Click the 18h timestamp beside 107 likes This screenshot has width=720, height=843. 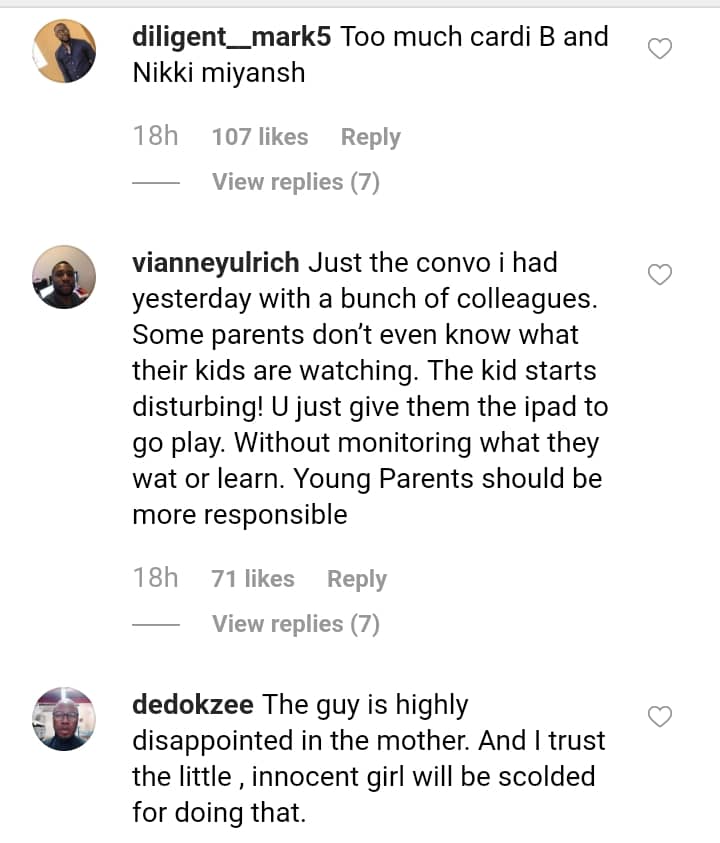pyautogui.click(x=155, y=136)
